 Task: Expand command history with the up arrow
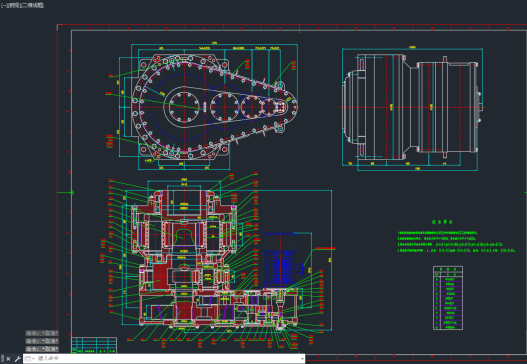tap(302, 359)
